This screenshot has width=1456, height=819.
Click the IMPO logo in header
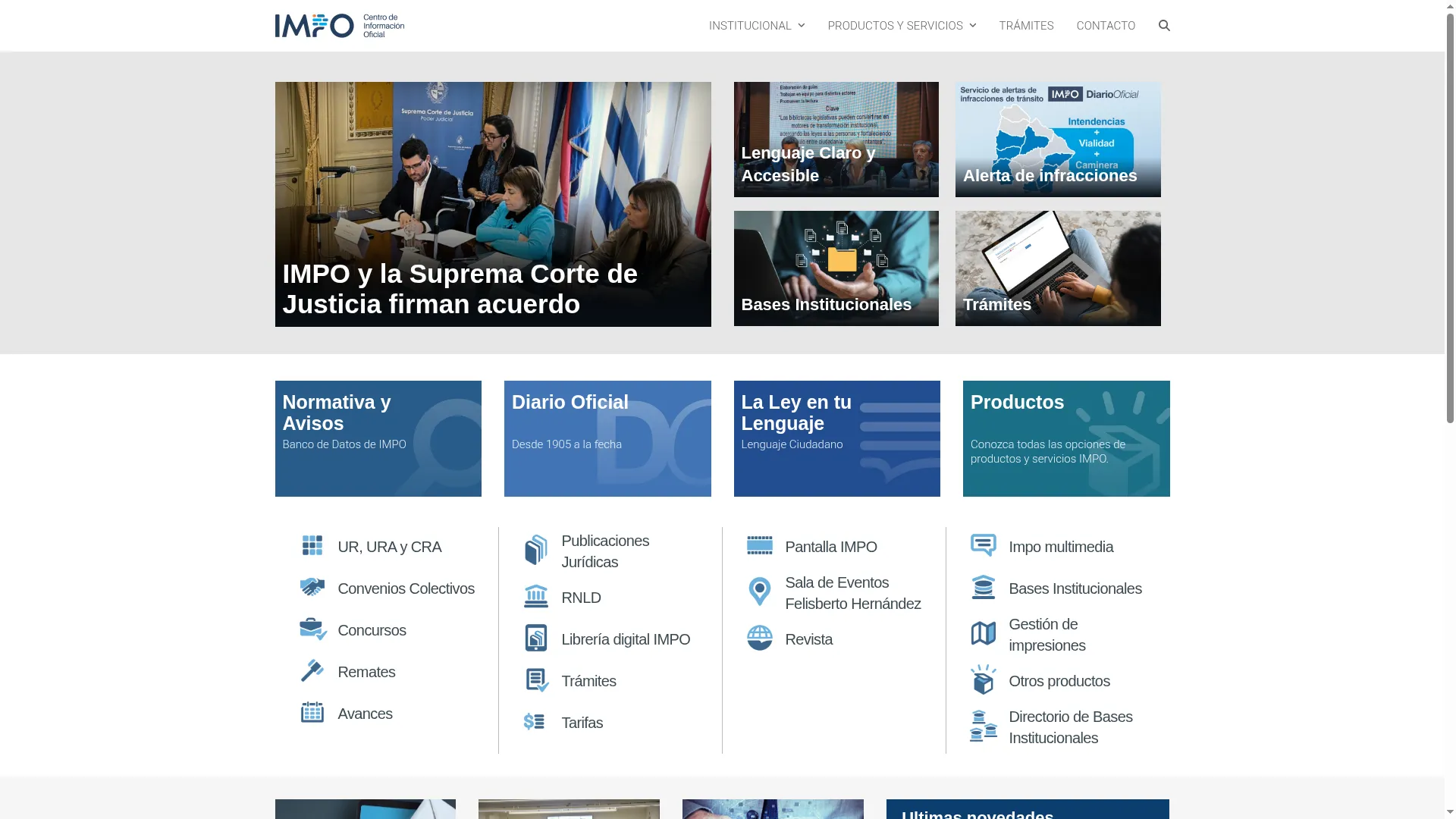(339, 26)
